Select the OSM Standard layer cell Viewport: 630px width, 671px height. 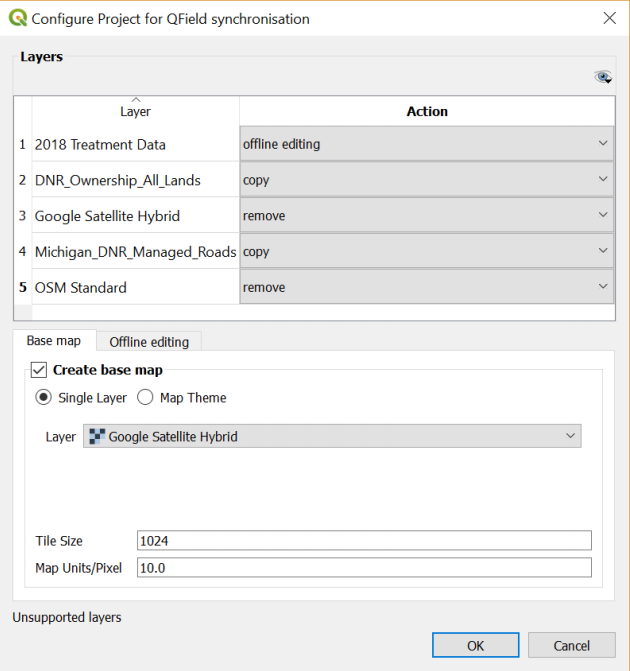135,287
